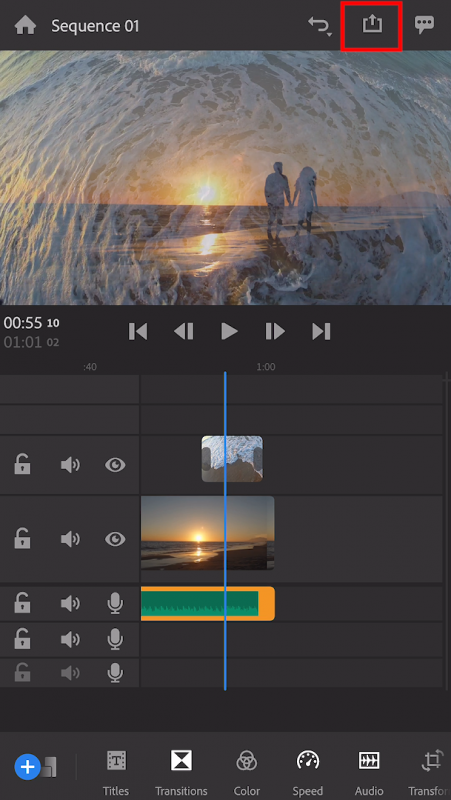This screenshot has width=451, height=800.
Task: Mute the dimmed bottom audio track
Action: [70, 673]
